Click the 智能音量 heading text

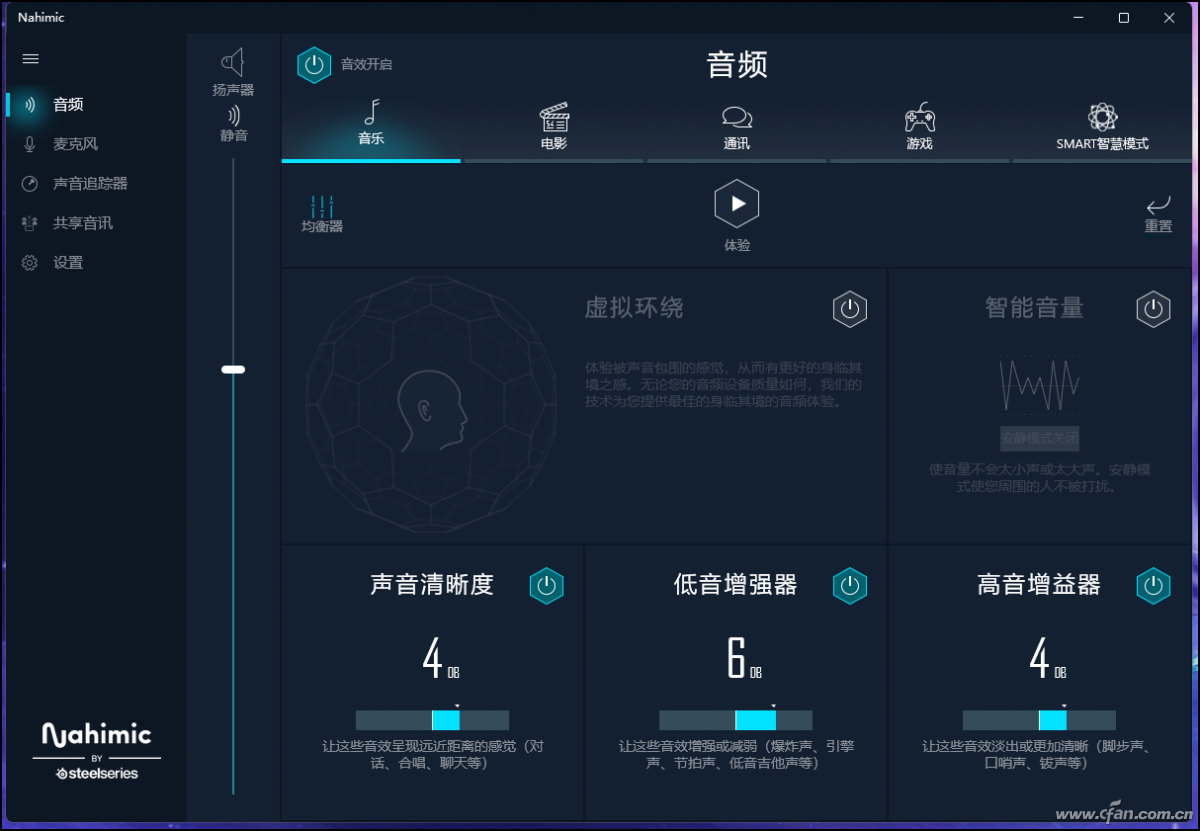[1034, 308]
